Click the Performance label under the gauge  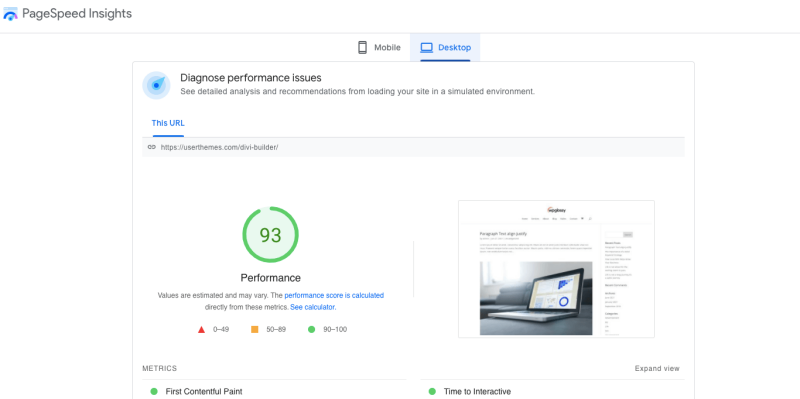(x=270, y=278)
